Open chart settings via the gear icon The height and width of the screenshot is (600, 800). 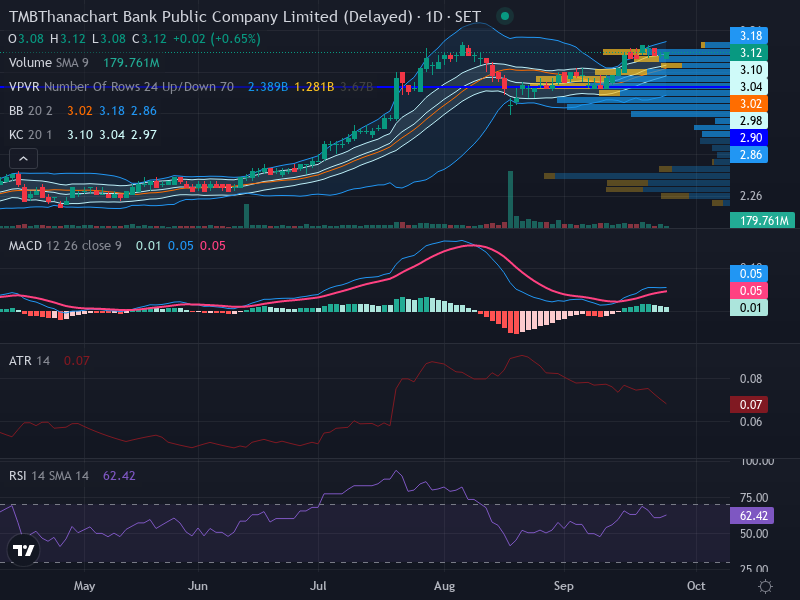click(765, 586)
